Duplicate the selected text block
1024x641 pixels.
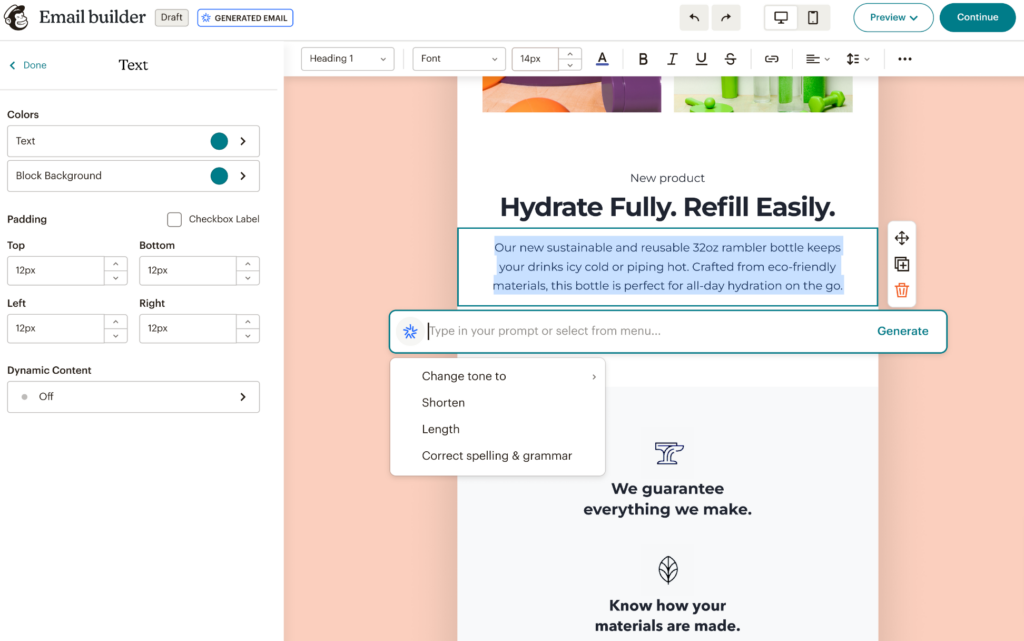click(902, 264)
